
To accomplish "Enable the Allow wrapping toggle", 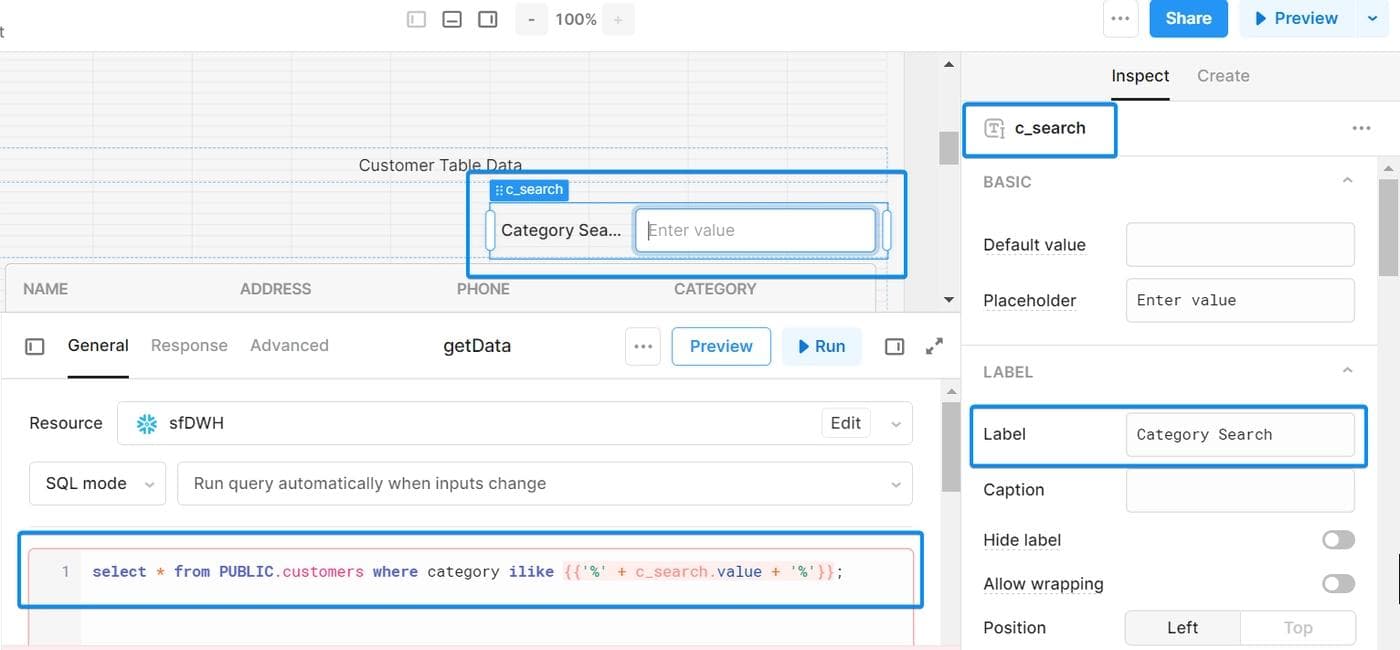I will click(x=1338, y=584).
